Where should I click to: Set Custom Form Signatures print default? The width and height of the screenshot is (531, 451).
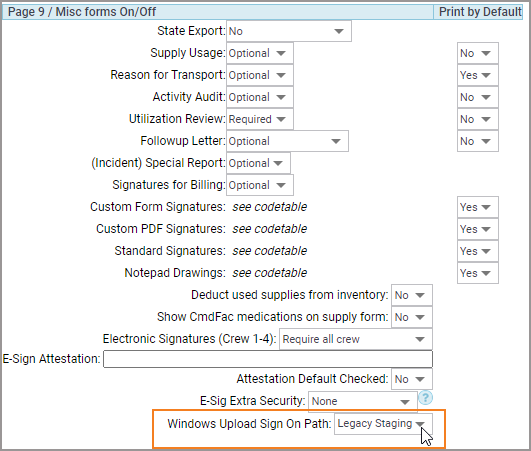coord(477,207)
